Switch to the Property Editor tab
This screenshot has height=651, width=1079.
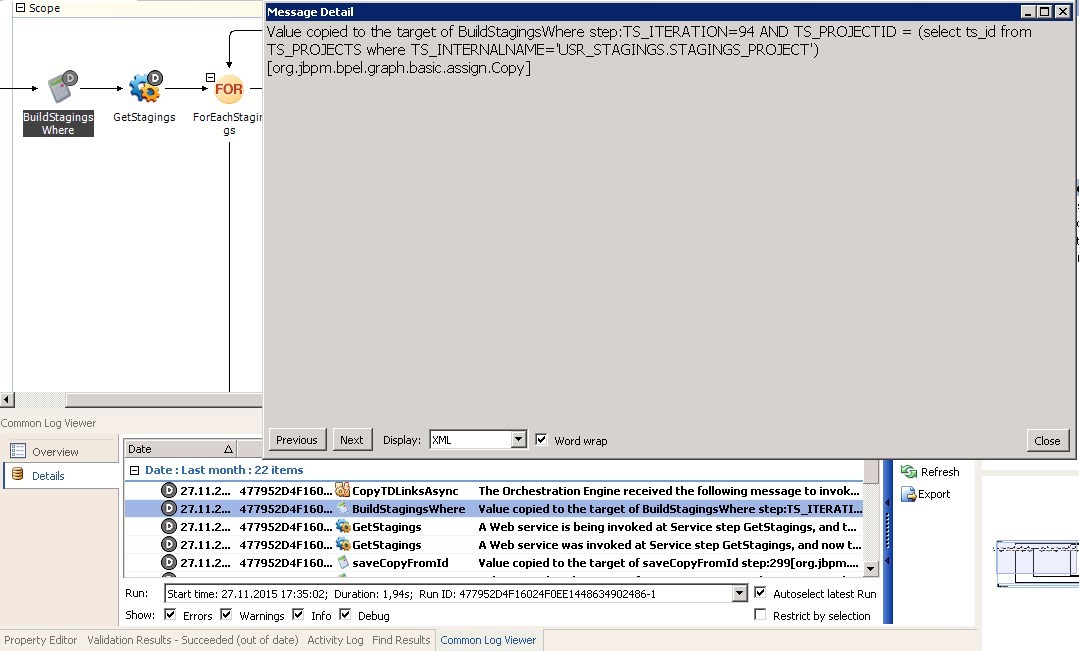[x=41, y=640]
